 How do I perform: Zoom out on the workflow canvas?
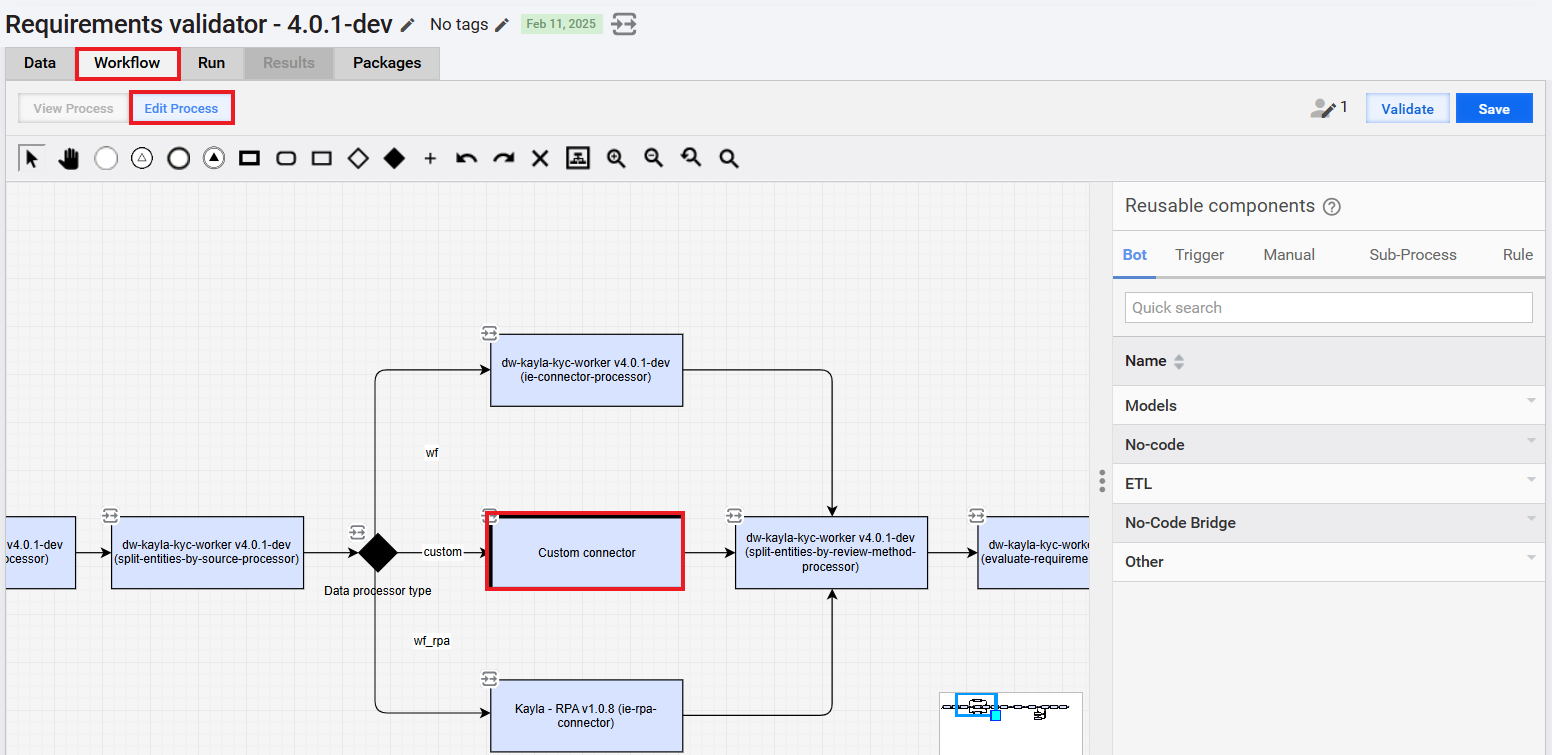(x=654, y=158)
